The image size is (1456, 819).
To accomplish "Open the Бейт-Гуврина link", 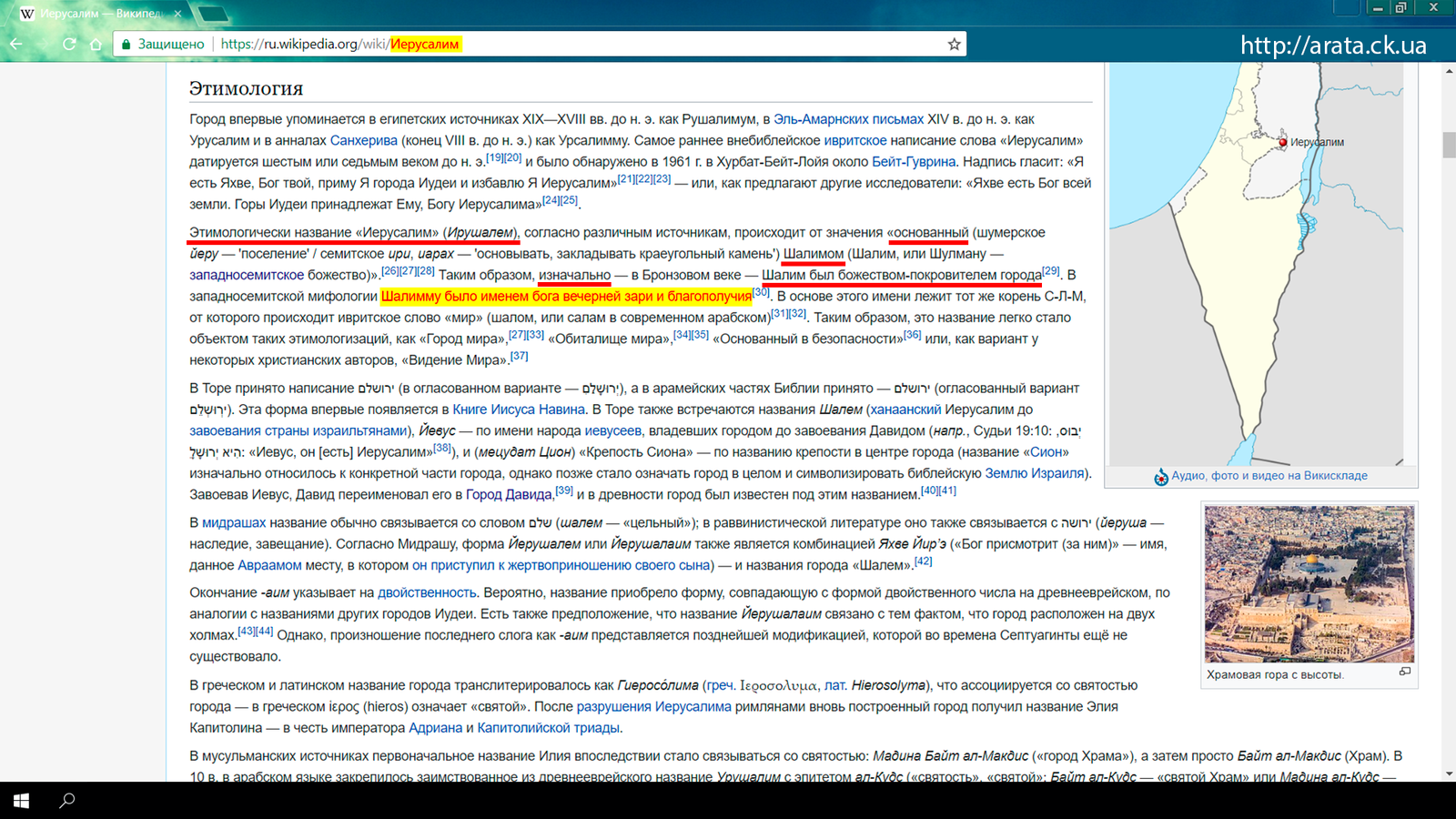I will [913, 162].
